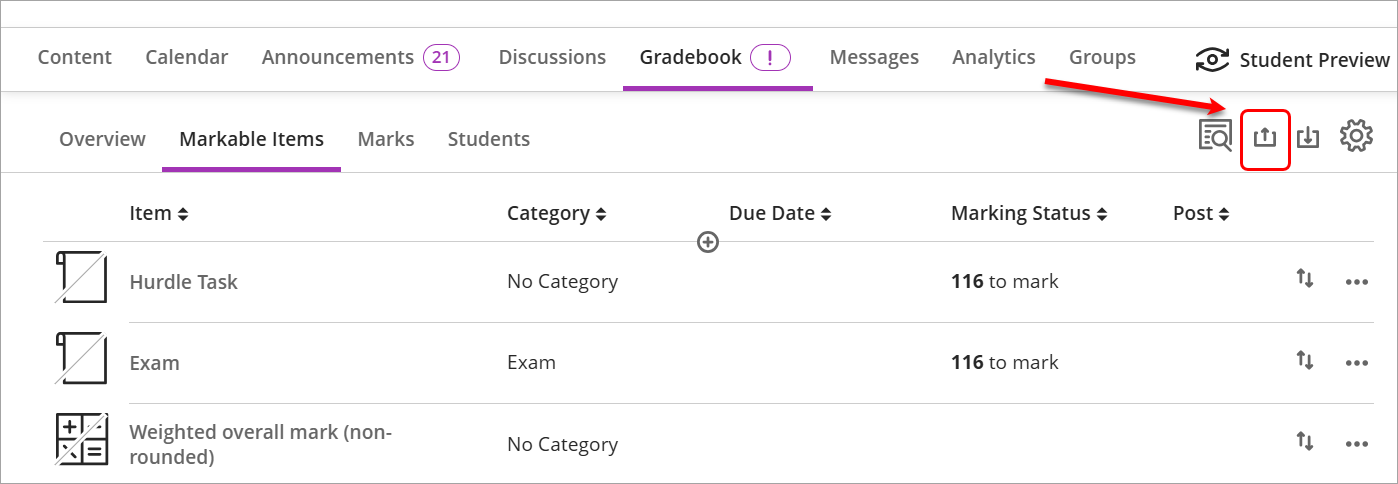Open more options for Hurdle Task
The image size is (1398, 484).
pos(1356,282)
